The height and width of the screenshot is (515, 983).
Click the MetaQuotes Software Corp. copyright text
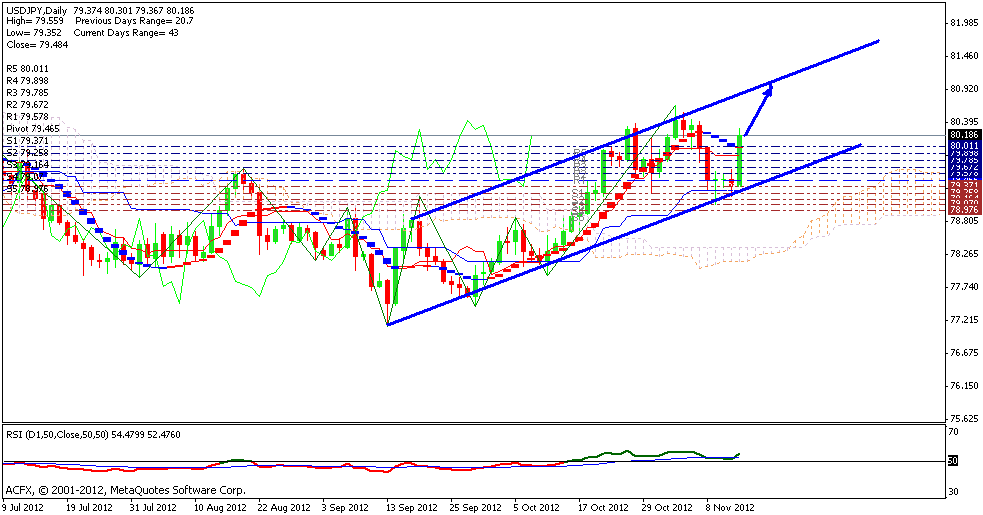tap(125, 490)
